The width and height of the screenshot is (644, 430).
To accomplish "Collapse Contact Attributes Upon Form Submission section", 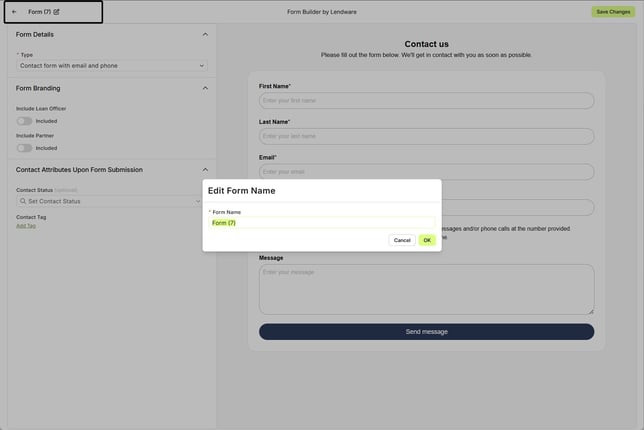I will click(x=205, y=170).
